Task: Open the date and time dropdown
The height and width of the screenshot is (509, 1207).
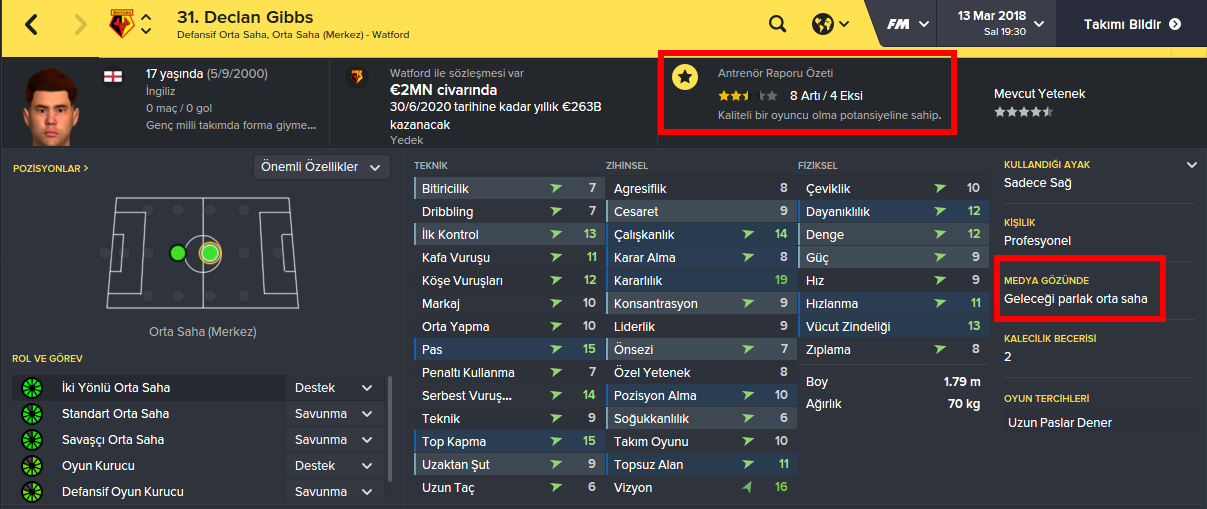Action: (1001, 24)
